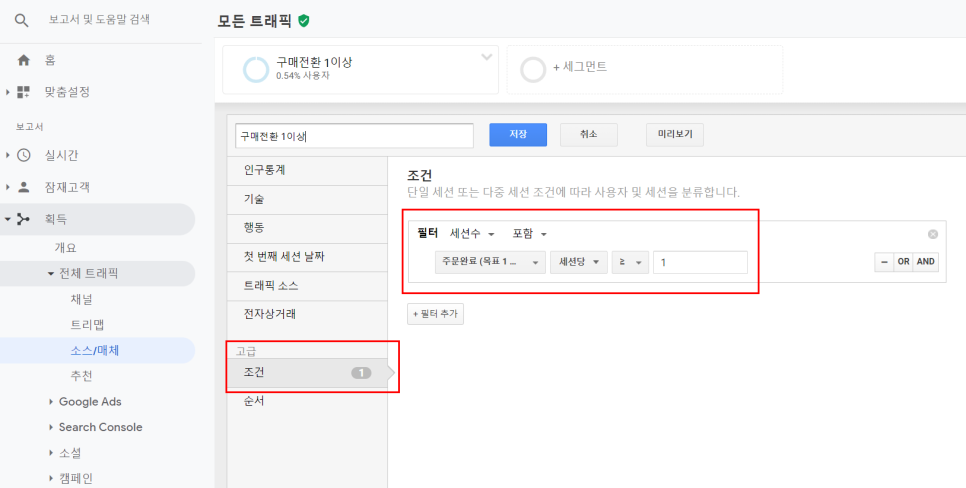This screenshot has height=488, width=966.
Task: Open the ≥ comparison operator dropdown
Action: pos(630,262)
